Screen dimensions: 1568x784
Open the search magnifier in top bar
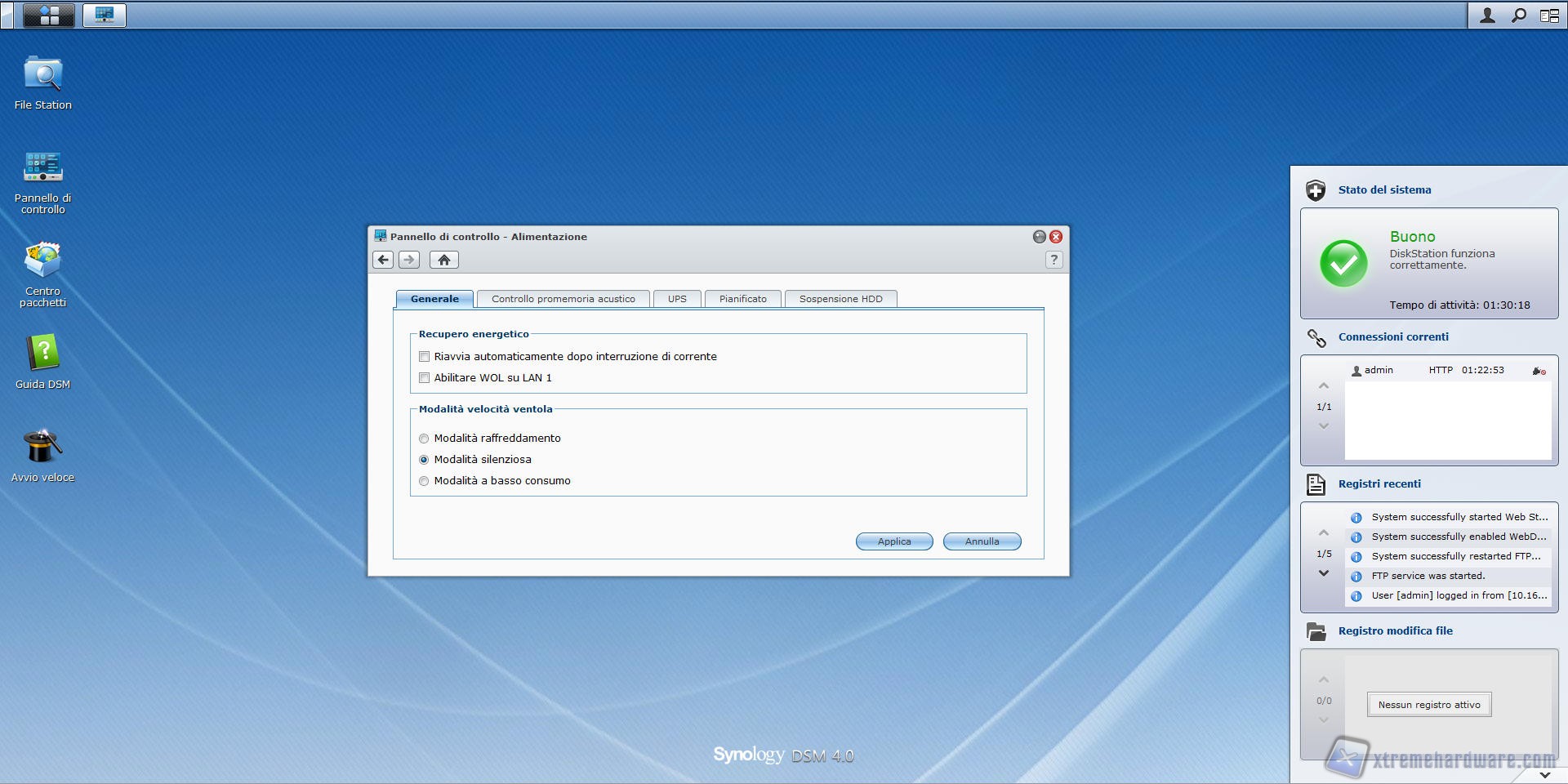point(1518,16)
